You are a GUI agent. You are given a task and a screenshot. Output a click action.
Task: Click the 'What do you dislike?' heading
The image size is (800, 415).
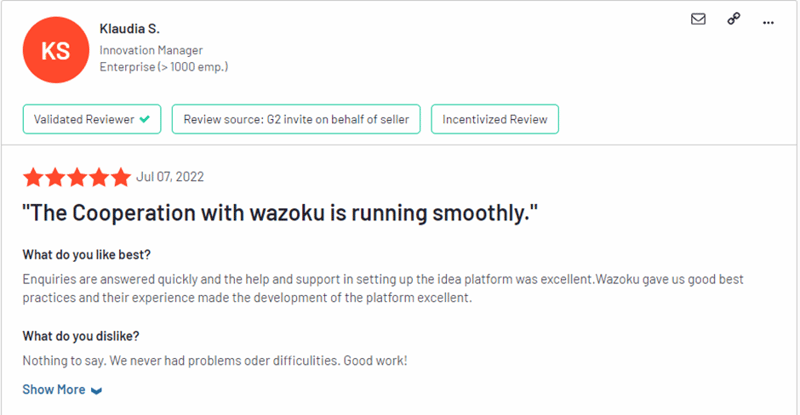(x=81, y=336)
